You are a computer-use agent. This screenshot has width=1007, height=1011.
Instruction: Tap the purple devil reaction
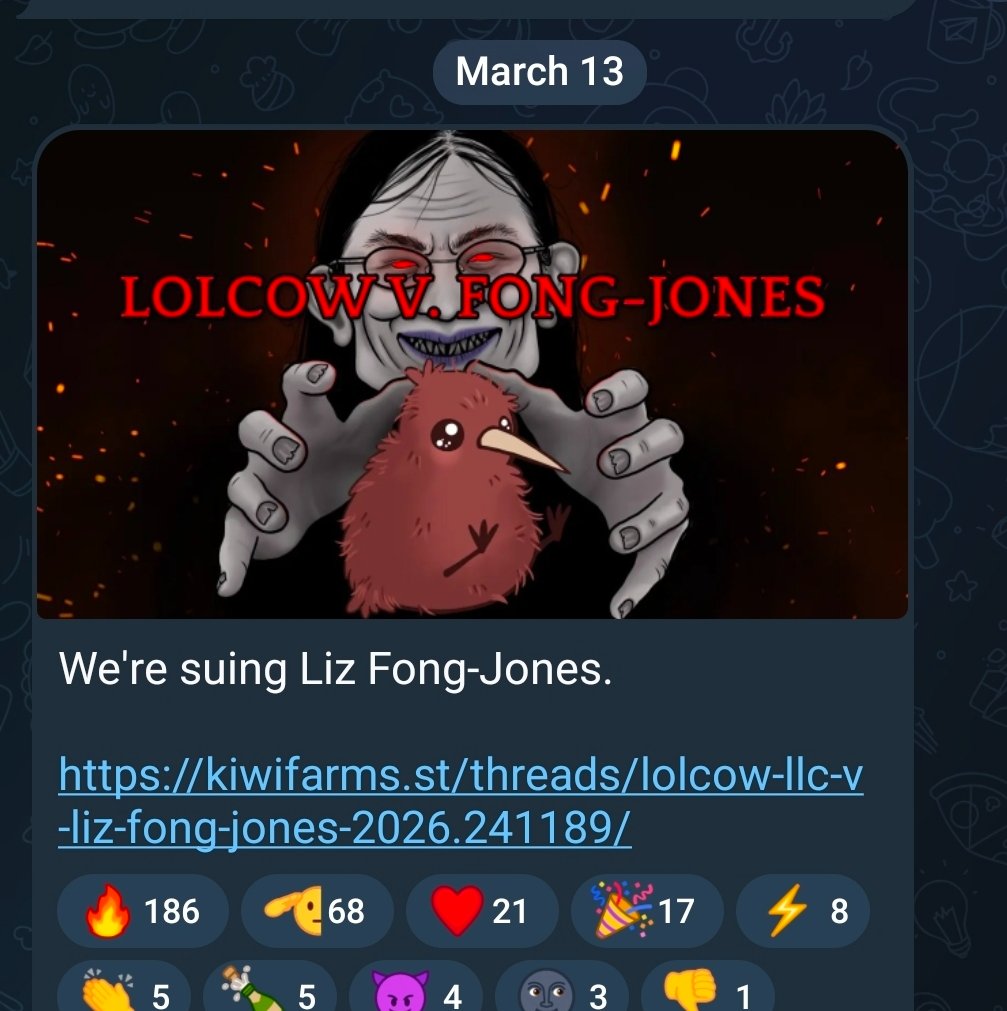click(416, 990)
